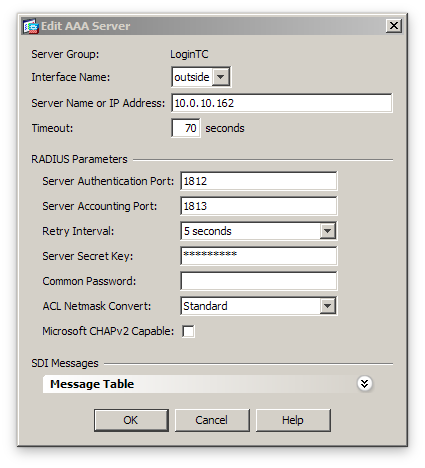Click the Server Accounting Port field

[x=259, y=206]
